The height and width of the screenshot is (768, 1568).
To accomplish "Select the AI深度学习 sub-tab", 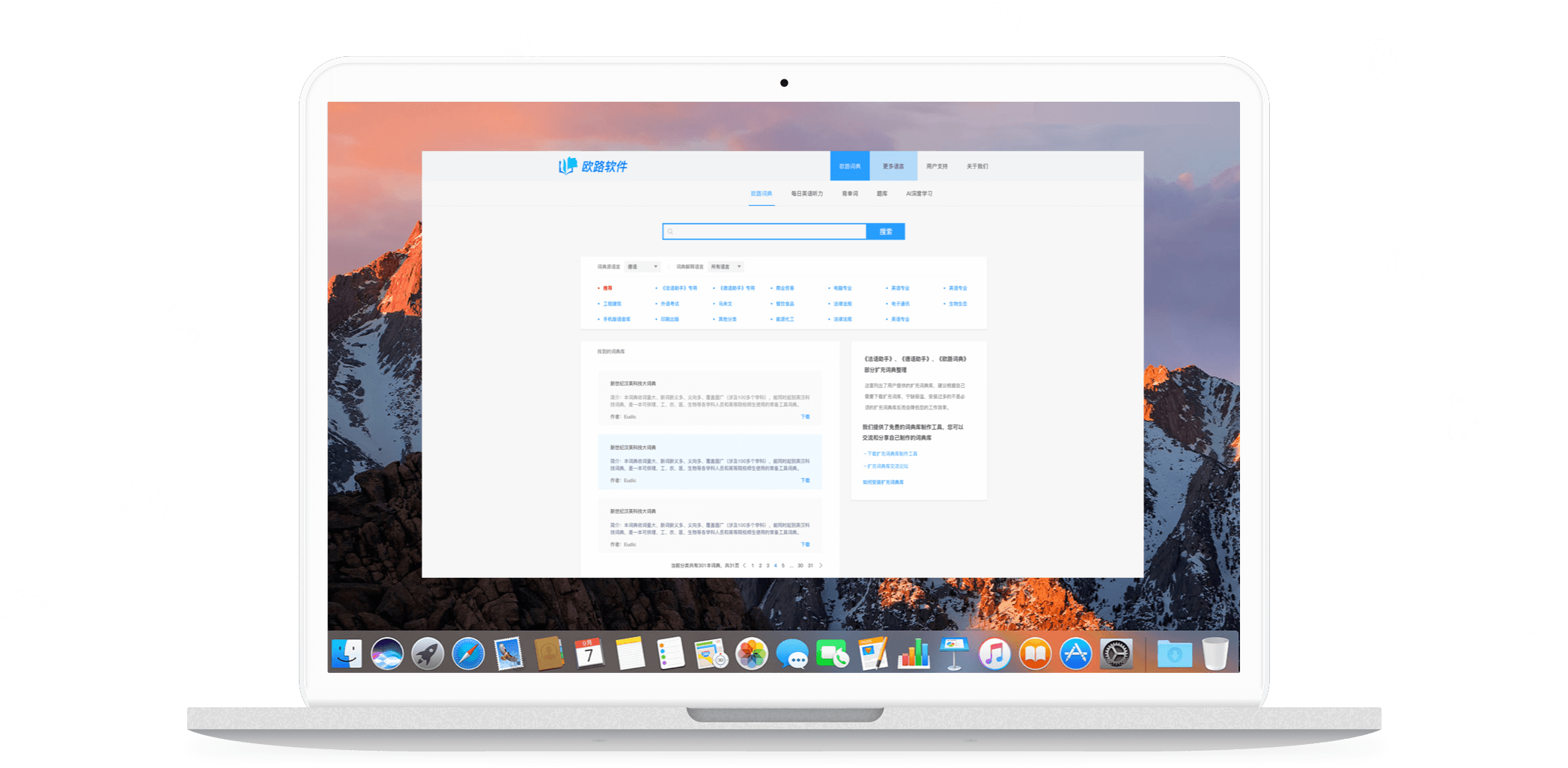I will pyautogui.click(x=920, y=194).
